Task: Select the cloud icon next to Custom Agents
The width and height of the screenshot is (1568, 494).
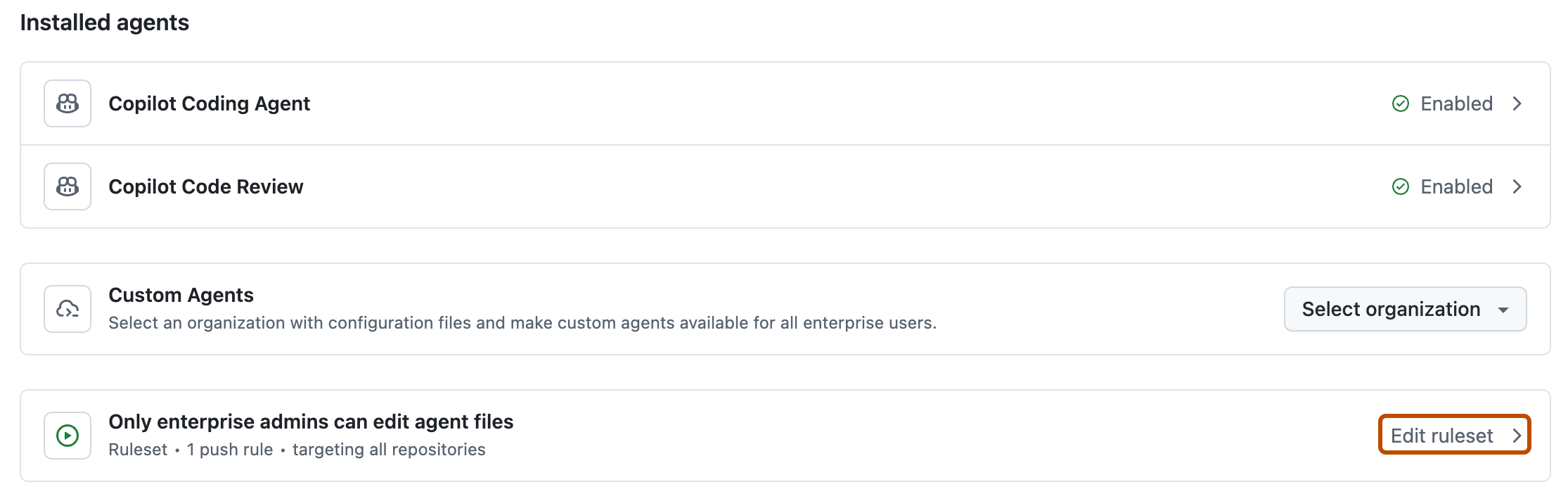Action: (x=67, y=308)
